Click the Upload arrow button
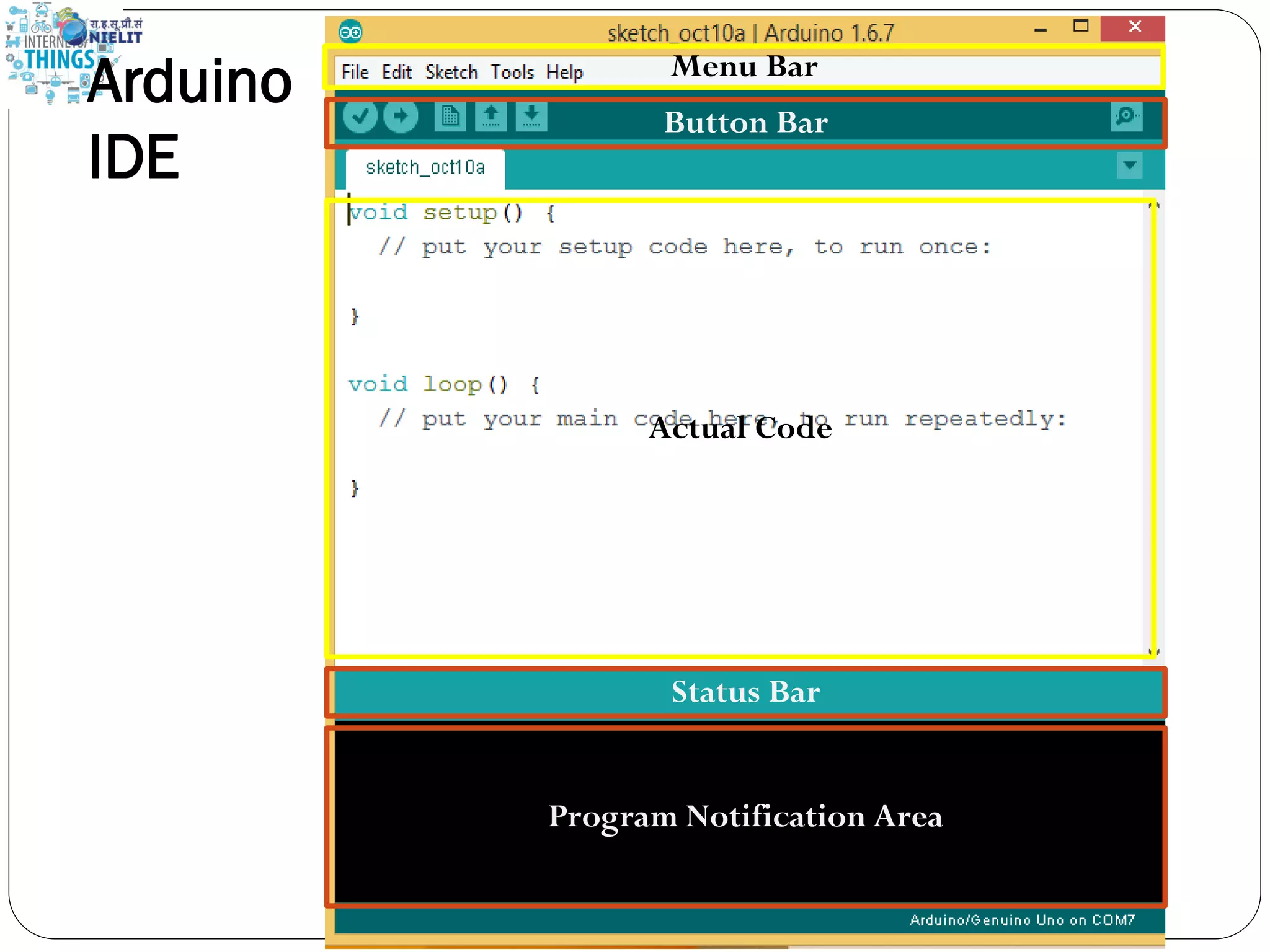Viewport: 1270px width, 952px height. 401,116
